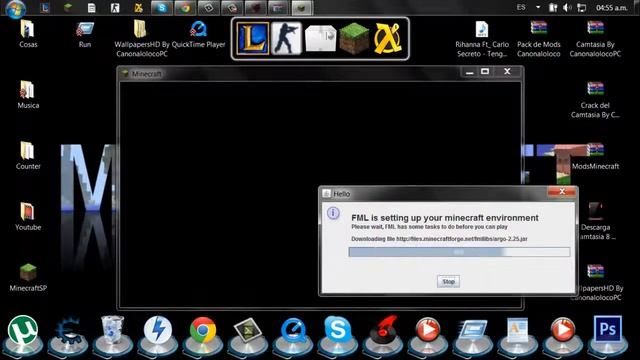640x360 pixels.
Task: Click the "Downloading file" URL status line
Action: [439, 239]
